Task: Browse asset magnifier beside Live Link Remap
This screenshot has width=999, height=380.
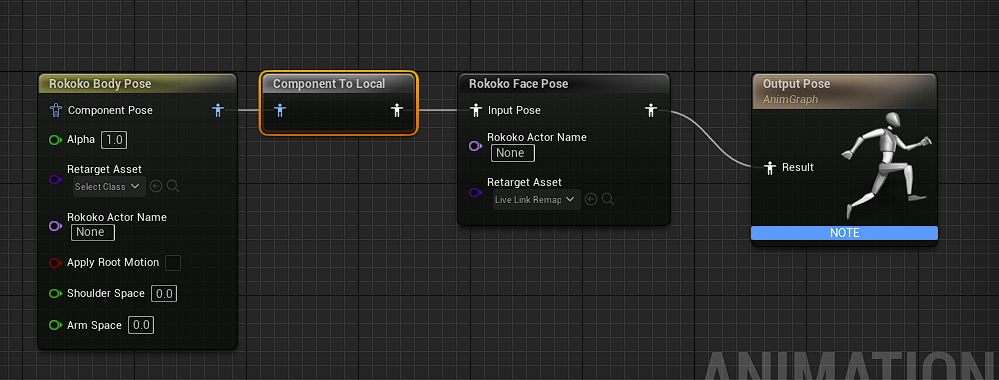Action: [x=608, y=200]
